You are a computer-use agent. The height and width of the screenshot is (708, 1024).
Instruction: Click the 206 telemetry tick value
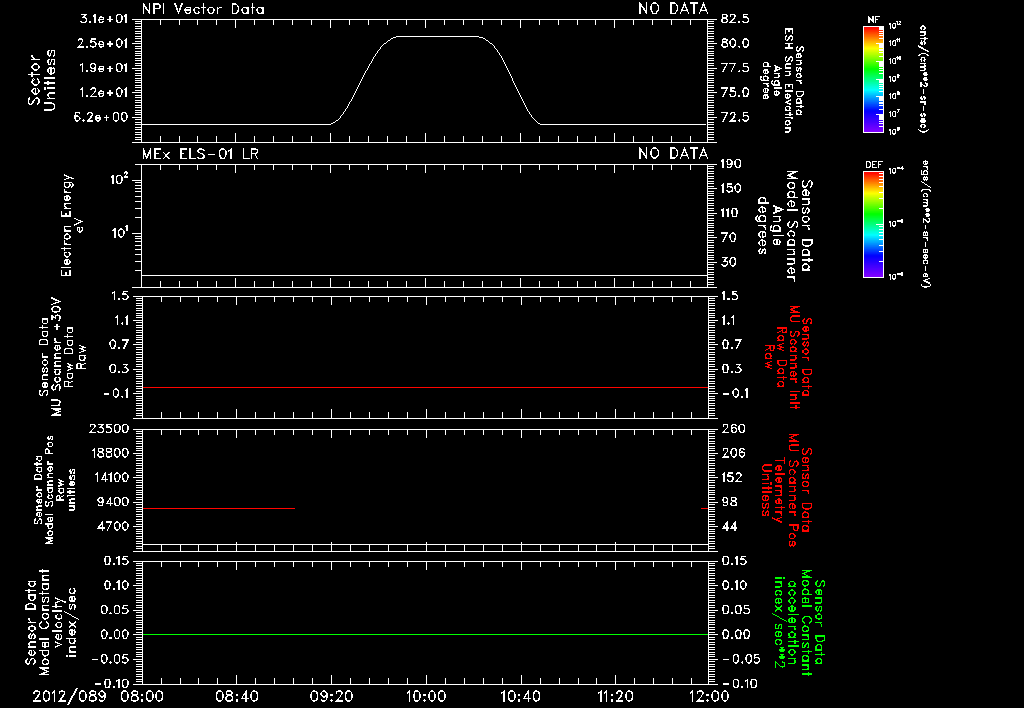click(733, 453)
